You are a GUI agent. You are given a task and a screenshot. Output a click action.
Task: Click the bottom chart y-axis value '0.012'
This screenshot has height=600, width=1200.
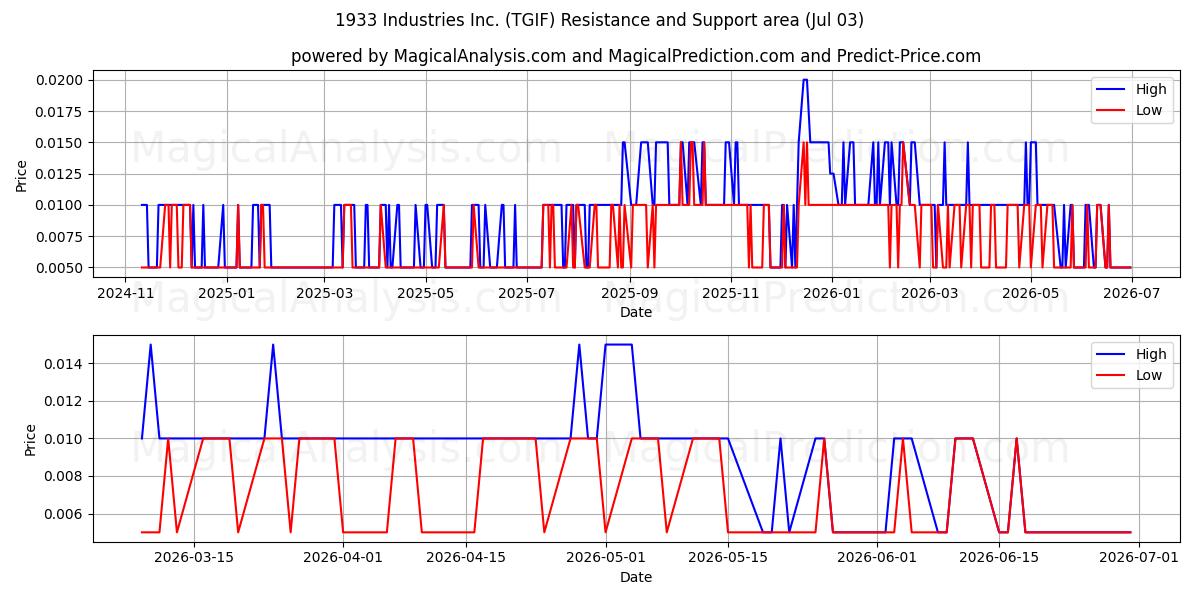pyautogui.click(x=66, y=401)
